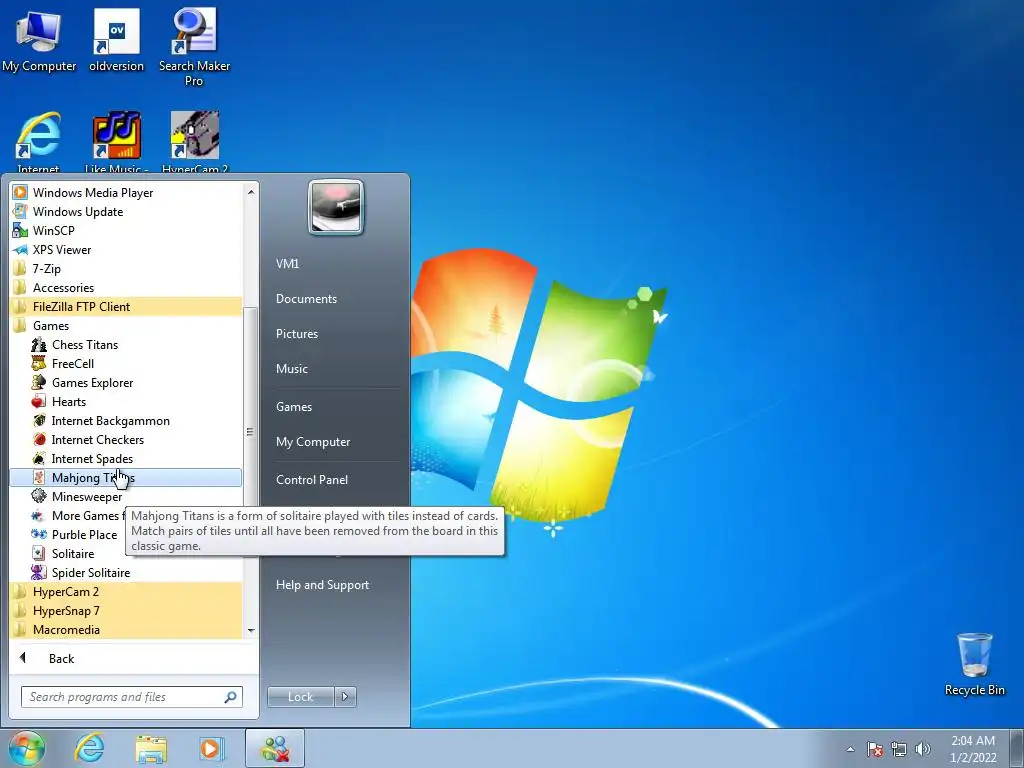Click the Show desktop button
The height and width of the screenshot is (768, 1024).
tap(1018, 749)
